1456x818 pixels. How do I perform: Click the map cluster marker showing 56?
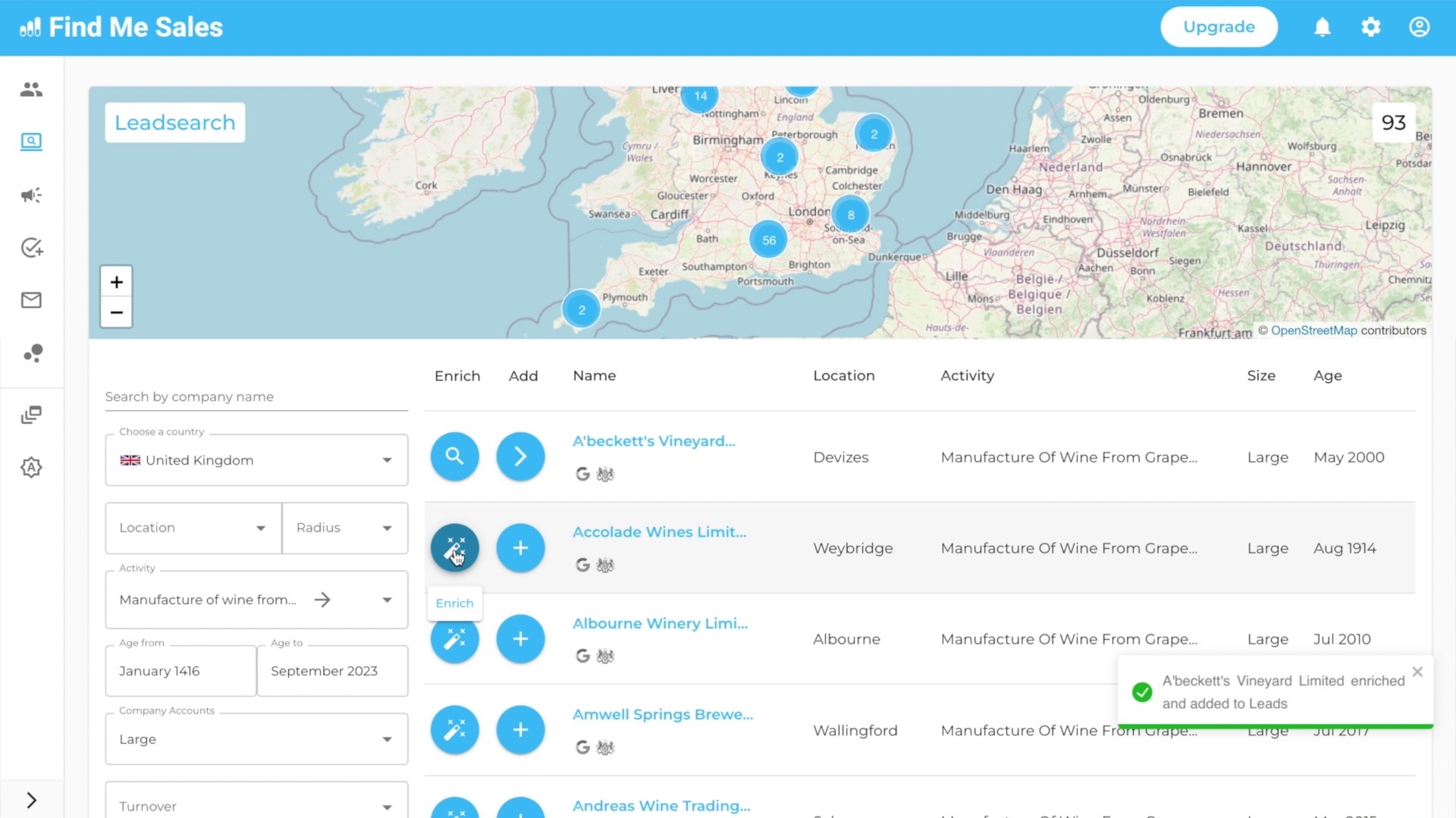click(769, 240)
